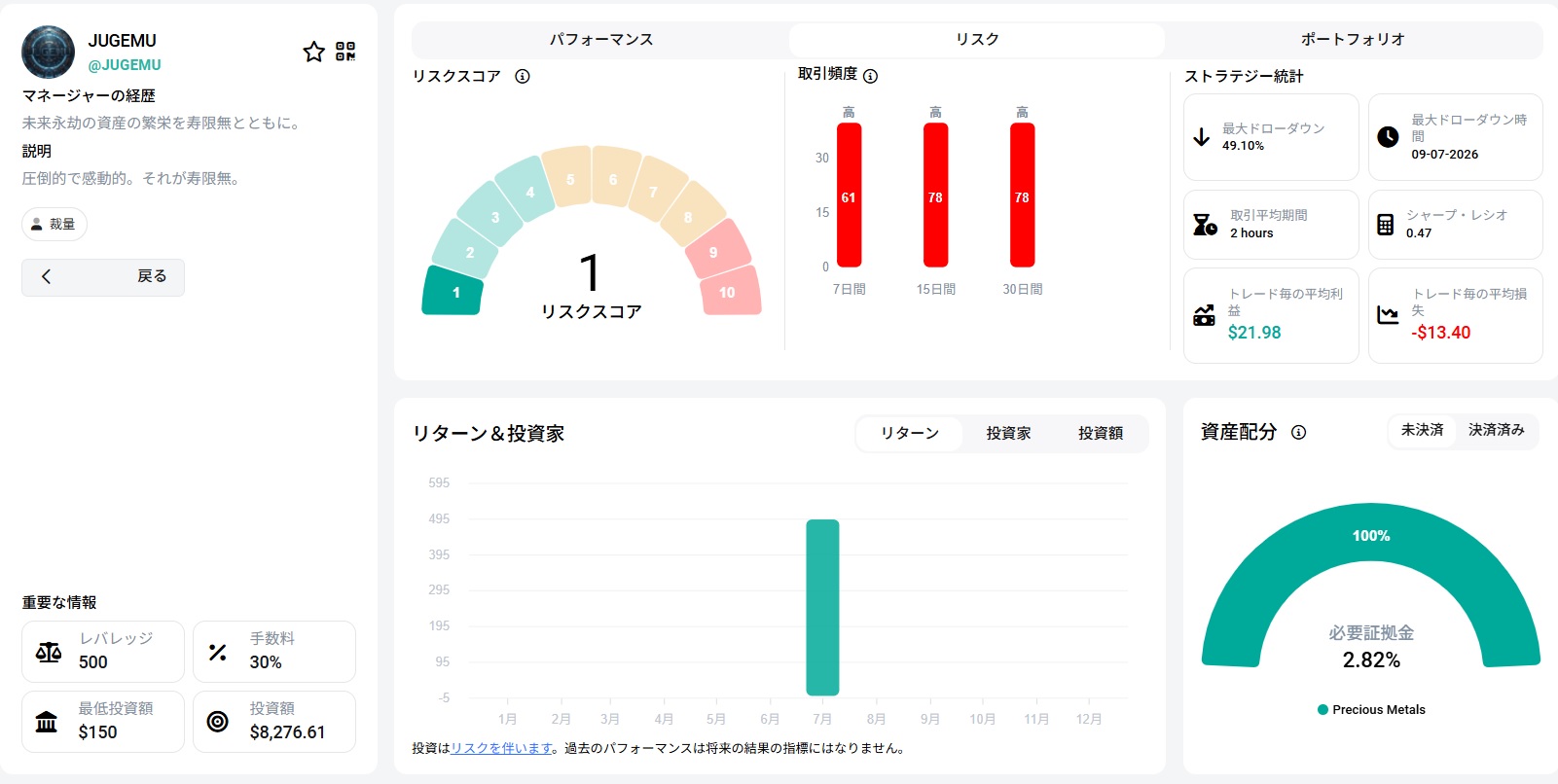
Task: Click the 2 hours value
Action: click(x=1251, y=233)
